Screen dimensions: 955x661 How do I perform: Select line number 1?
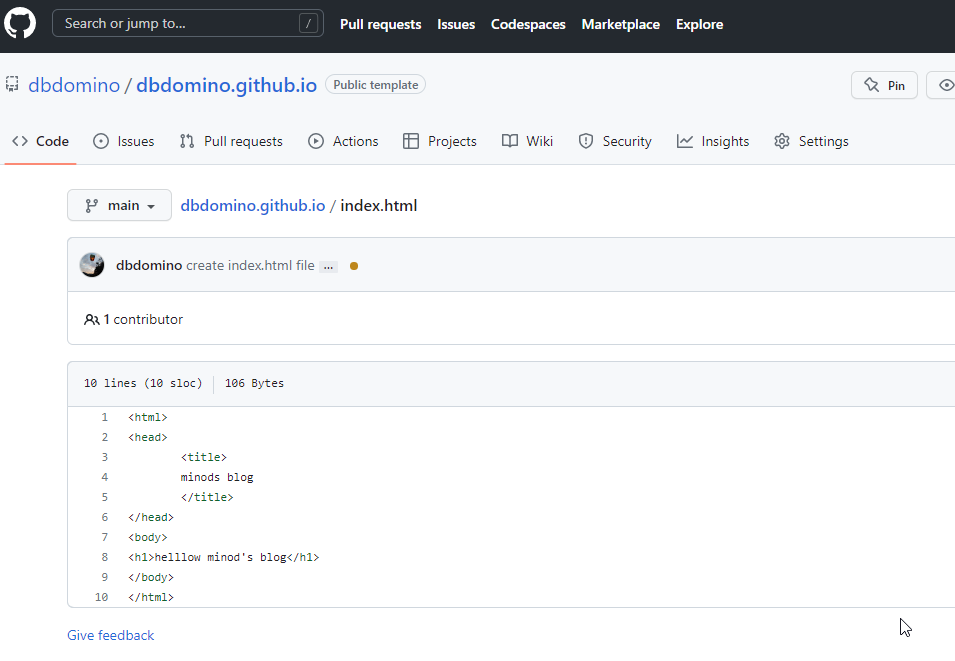click(x=105, y=417)
